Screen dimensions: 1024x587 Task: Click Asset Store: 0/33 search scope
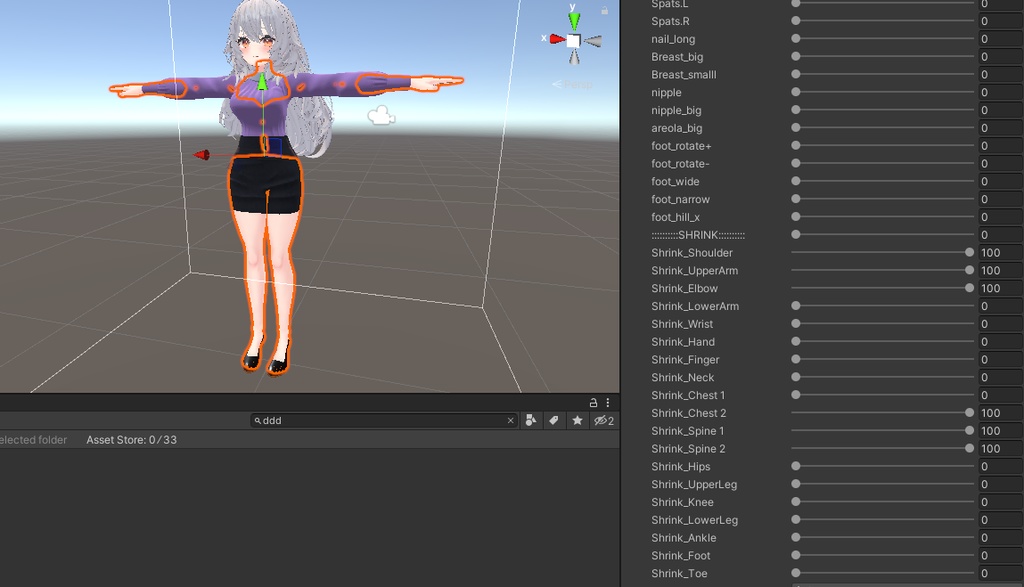[x=131, y=440]
